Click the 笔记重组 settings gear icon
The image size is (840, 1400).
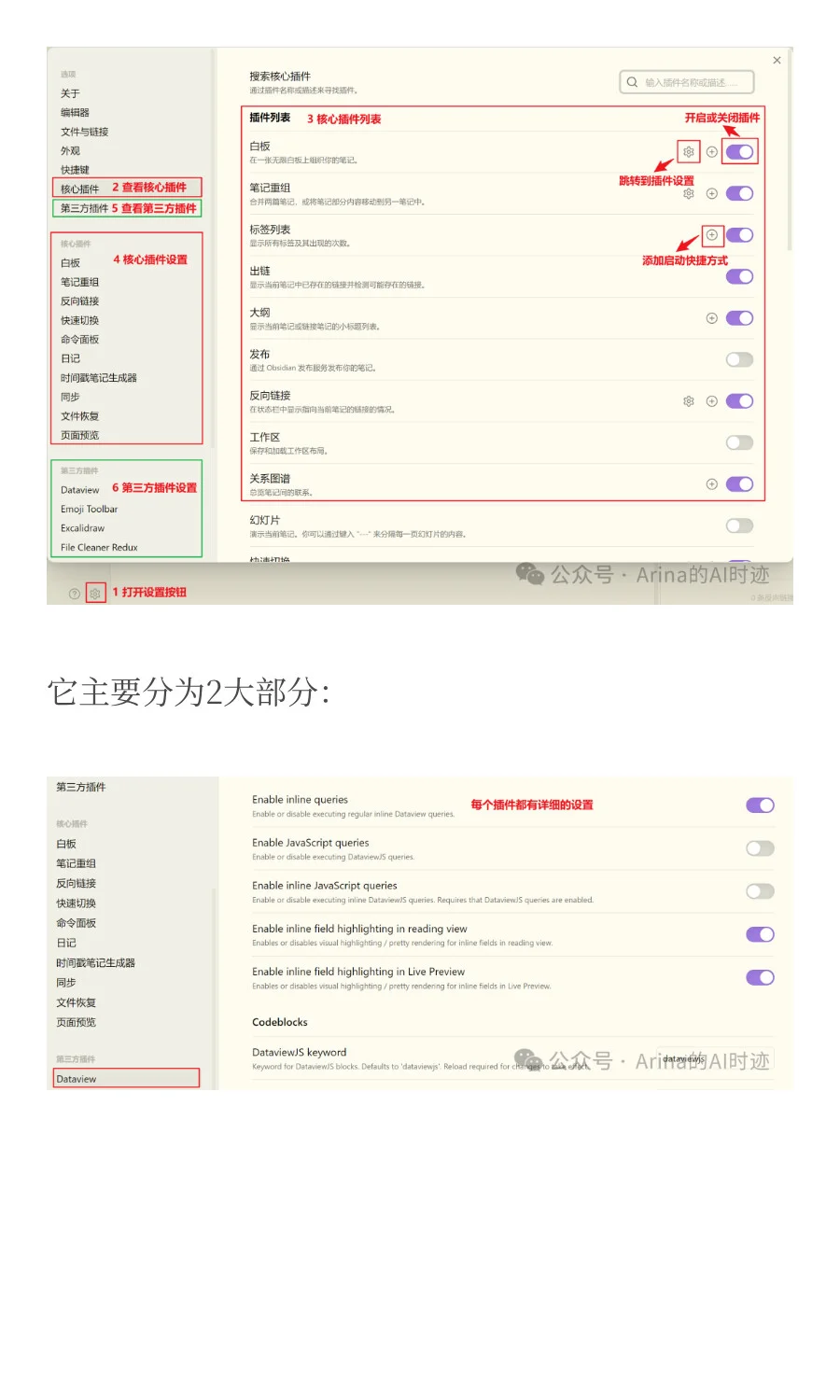click(688, 193)
